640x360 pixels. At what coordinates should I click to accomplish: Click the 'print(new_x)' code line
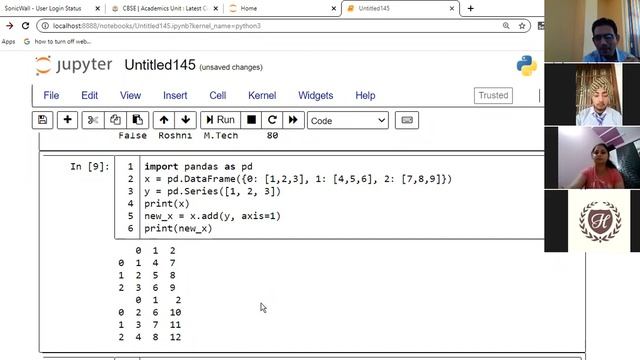click(178, 228)
